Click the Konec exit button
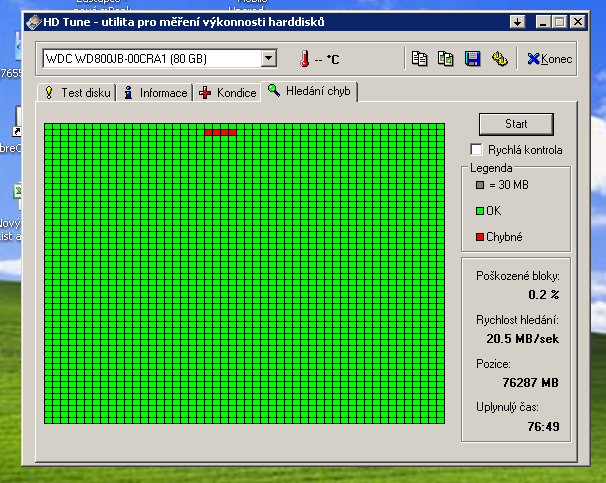 click(549, 59)
